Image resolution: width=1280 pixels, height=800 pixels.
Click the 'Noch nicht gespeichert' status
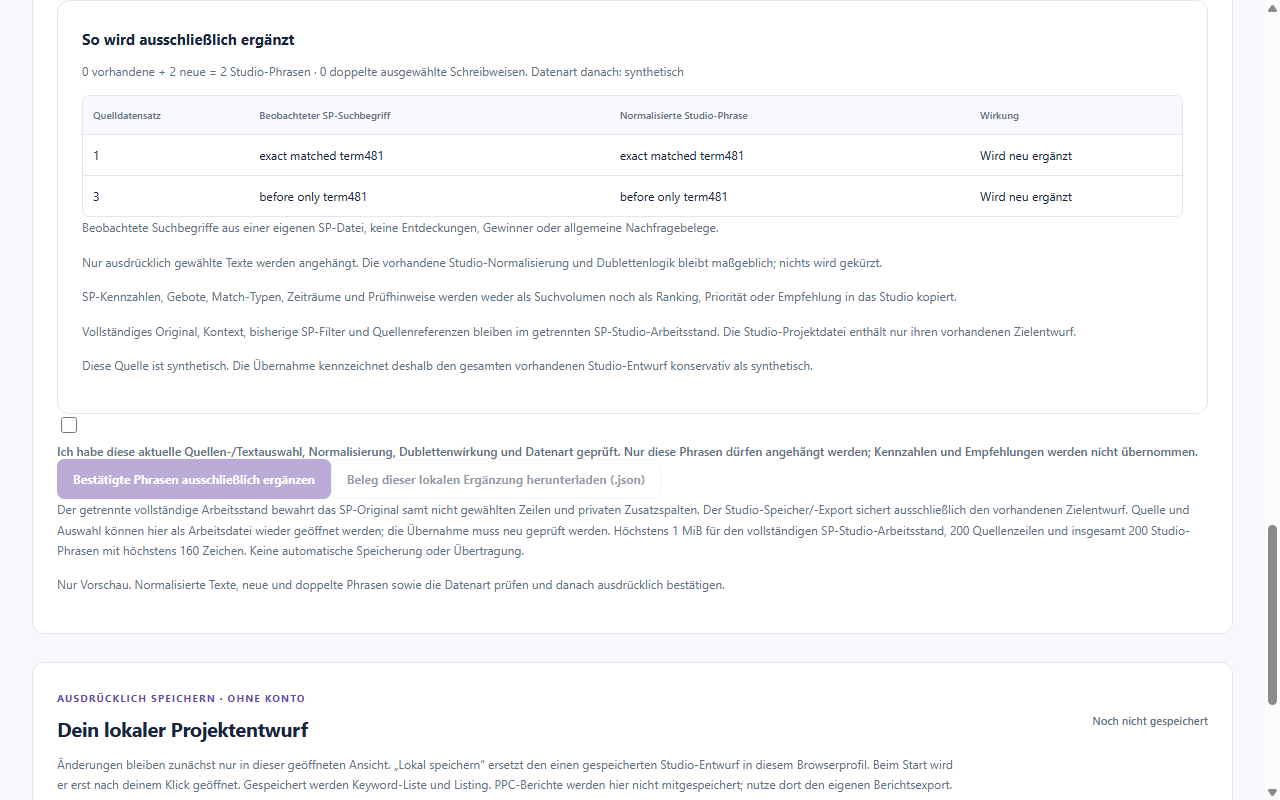point(1150,721)
